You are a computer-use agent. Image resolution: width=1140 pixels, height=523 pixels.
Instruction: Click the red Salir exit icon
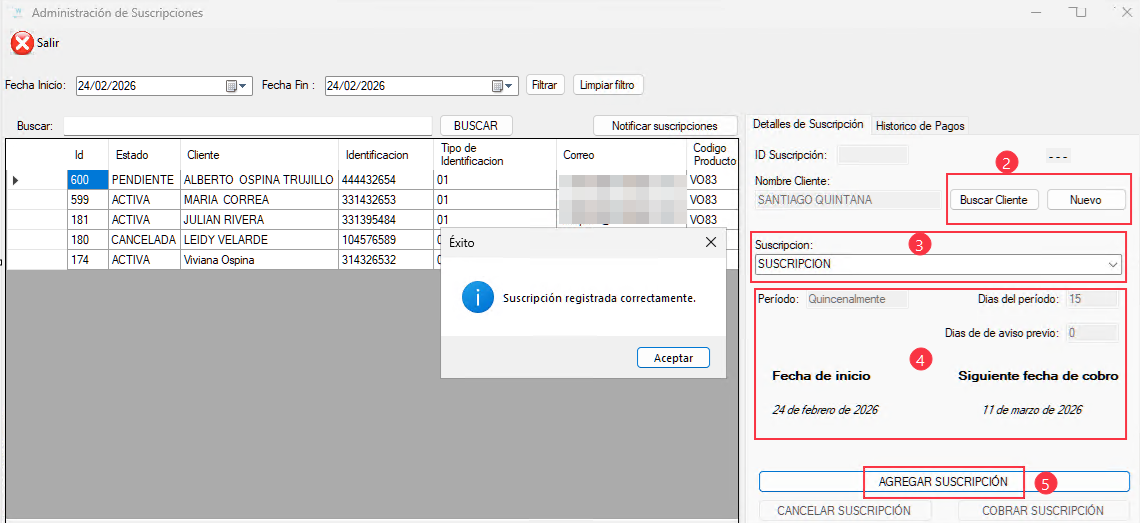coord(22,43)
